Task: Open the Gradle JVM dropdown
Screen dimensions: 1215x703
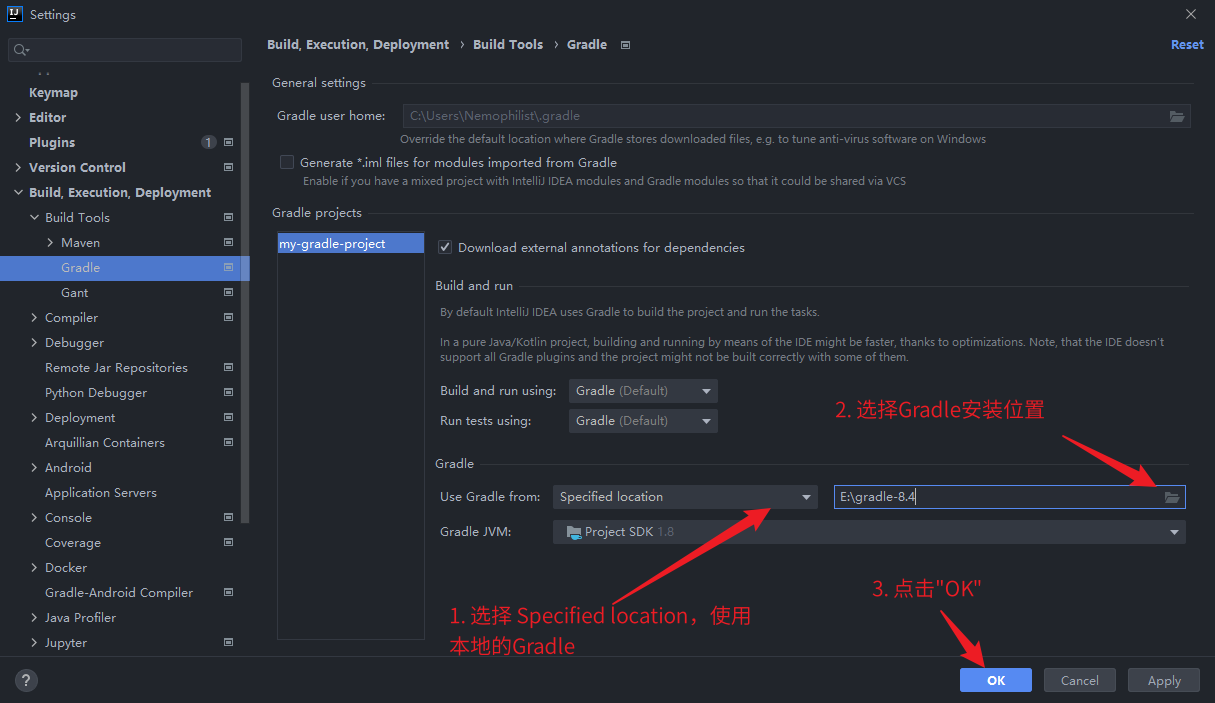Action: click(x=868, y=532)
